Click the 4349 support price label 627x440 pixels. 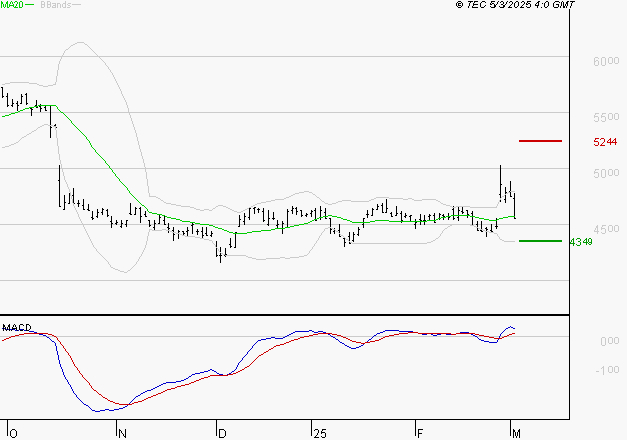[x=580, y=242]
